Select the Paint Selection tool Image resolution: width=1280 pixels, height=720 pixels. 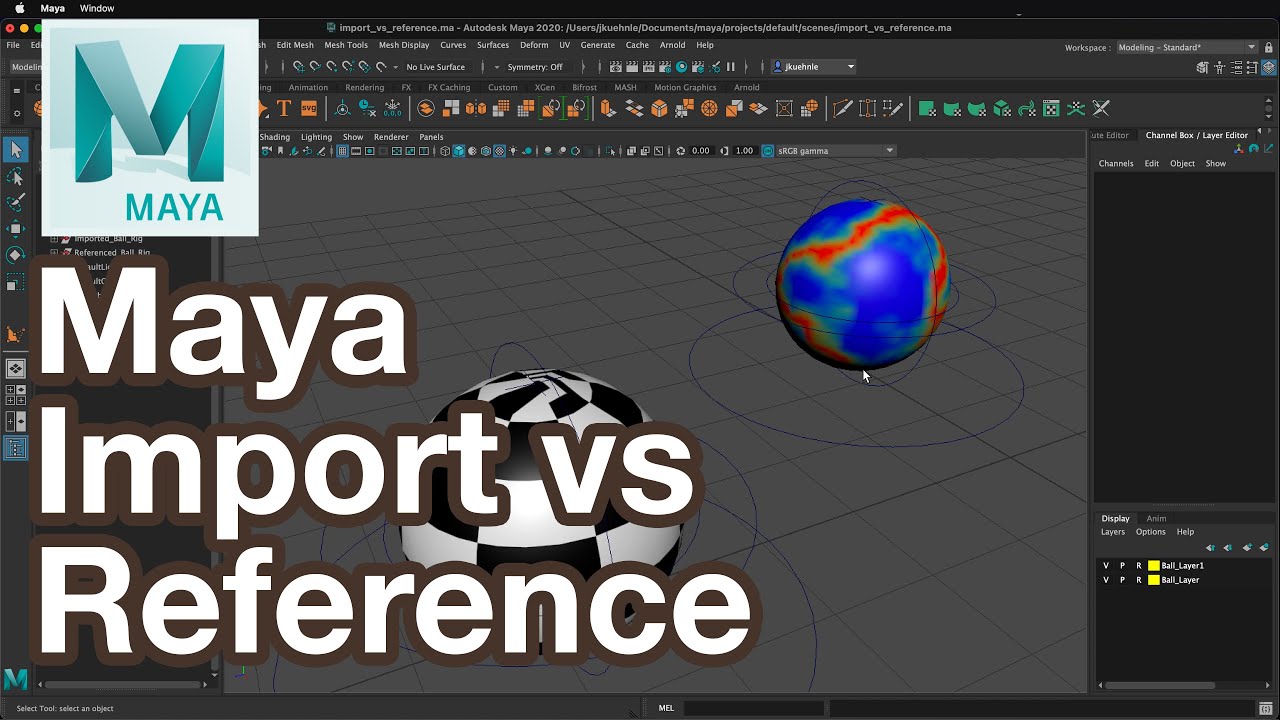(16, 203)
